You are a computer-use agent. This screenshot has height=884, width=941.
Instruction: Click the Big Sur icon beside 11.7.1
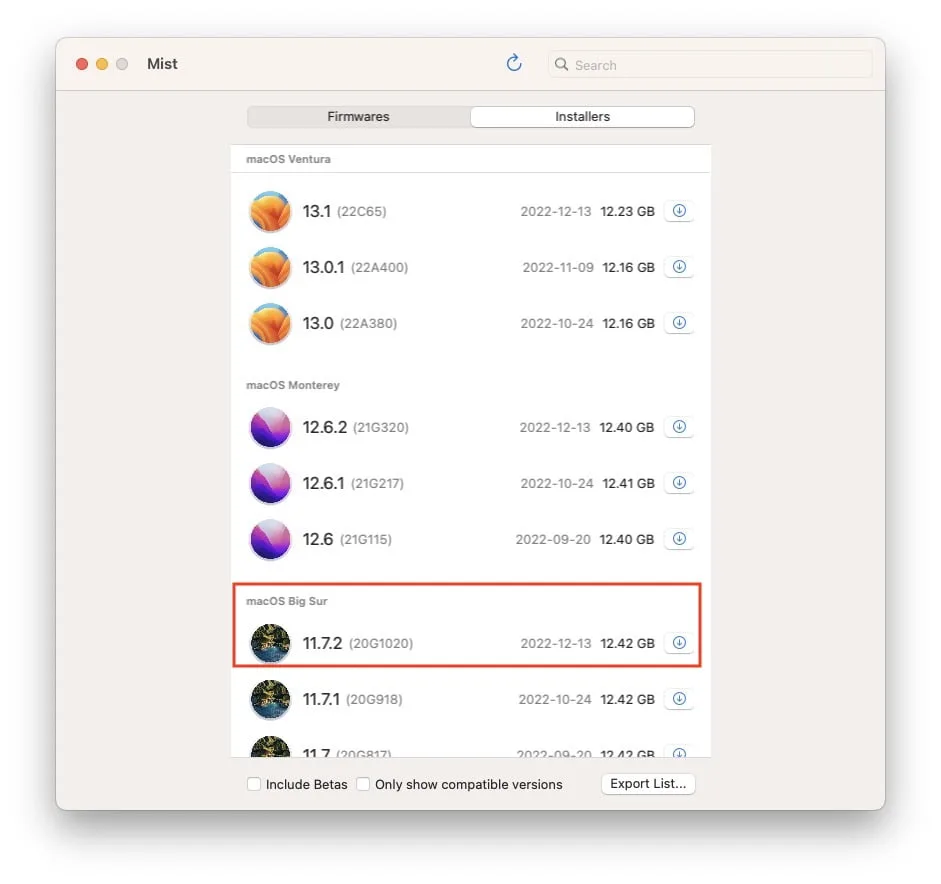pos(270,699)
